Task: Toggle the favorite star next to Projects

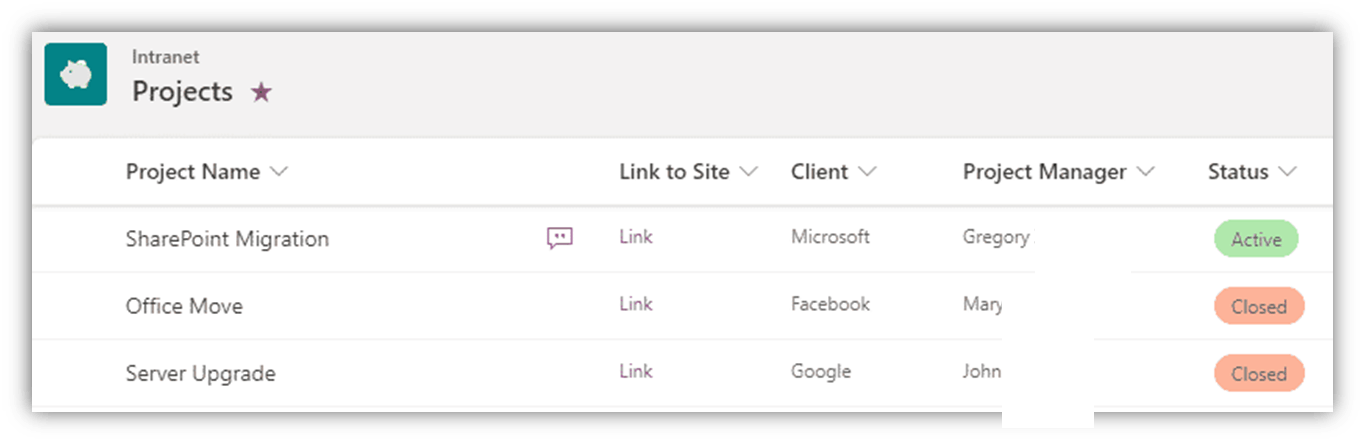Action: pyautogui.click(x=261, y=92)
